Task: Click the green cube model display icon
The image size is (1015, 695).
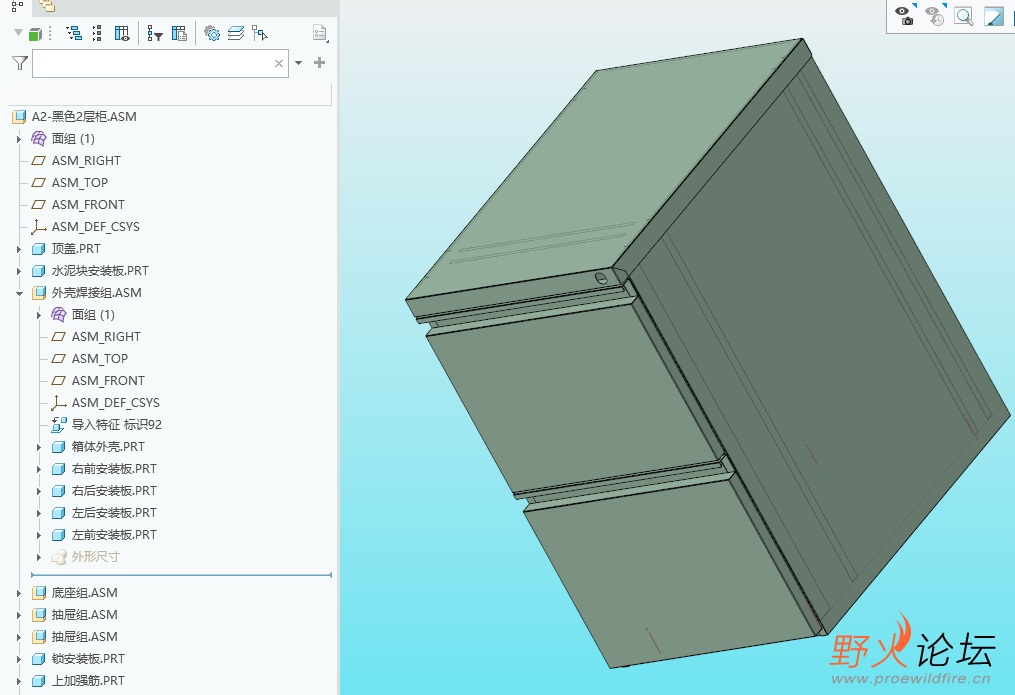Action: pos(36,34)
